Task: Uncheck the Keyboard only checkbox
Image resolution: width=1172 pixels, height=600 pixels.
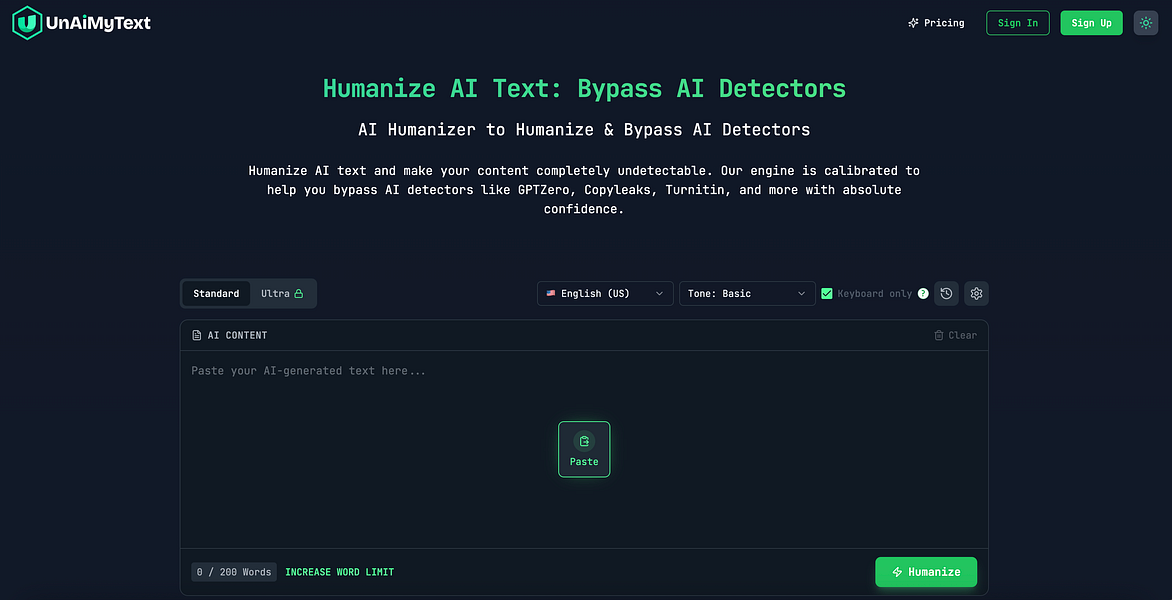Action: tap(827, 294)
